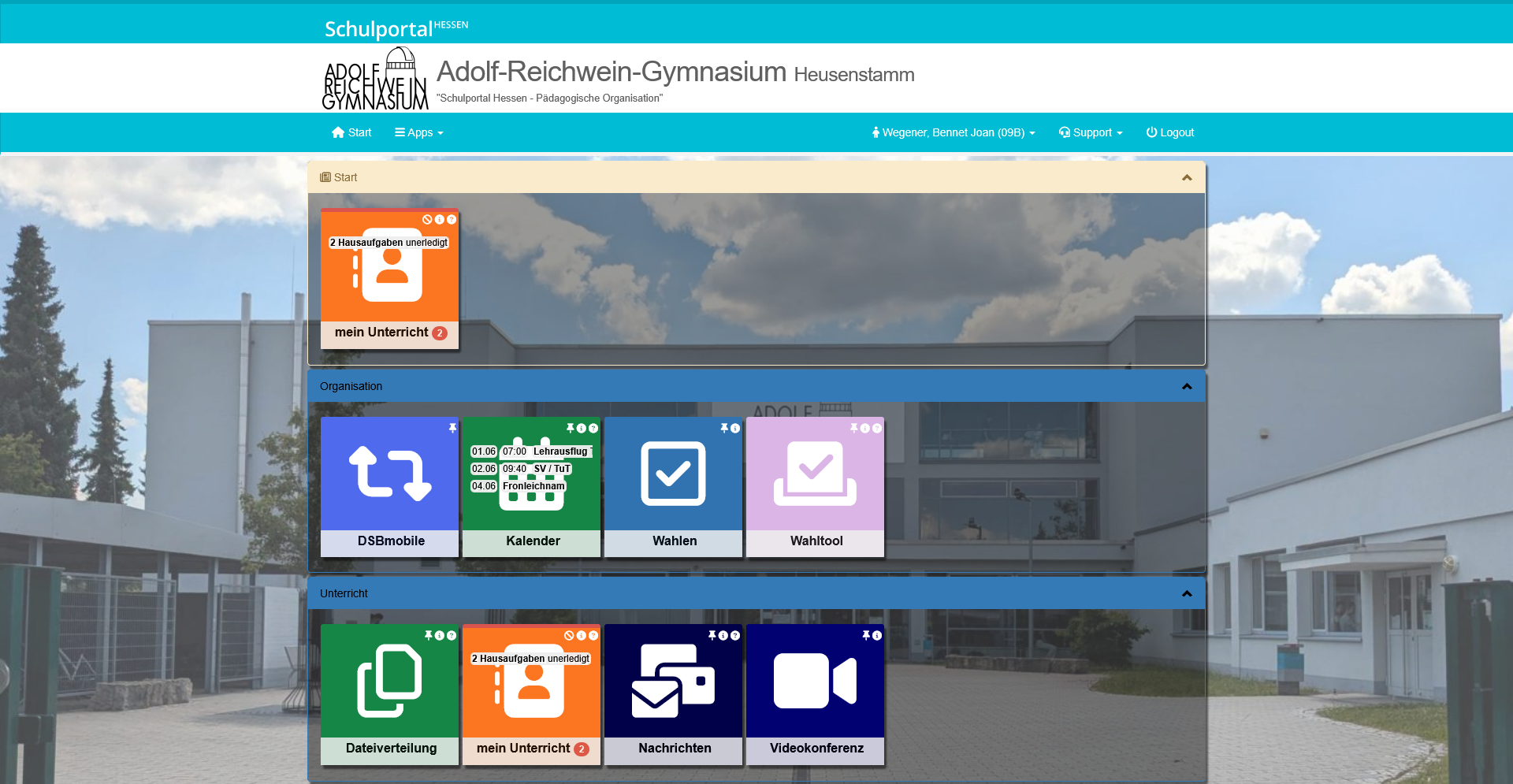
Task: Open the Wahlen tile
Action: [673, 487]
